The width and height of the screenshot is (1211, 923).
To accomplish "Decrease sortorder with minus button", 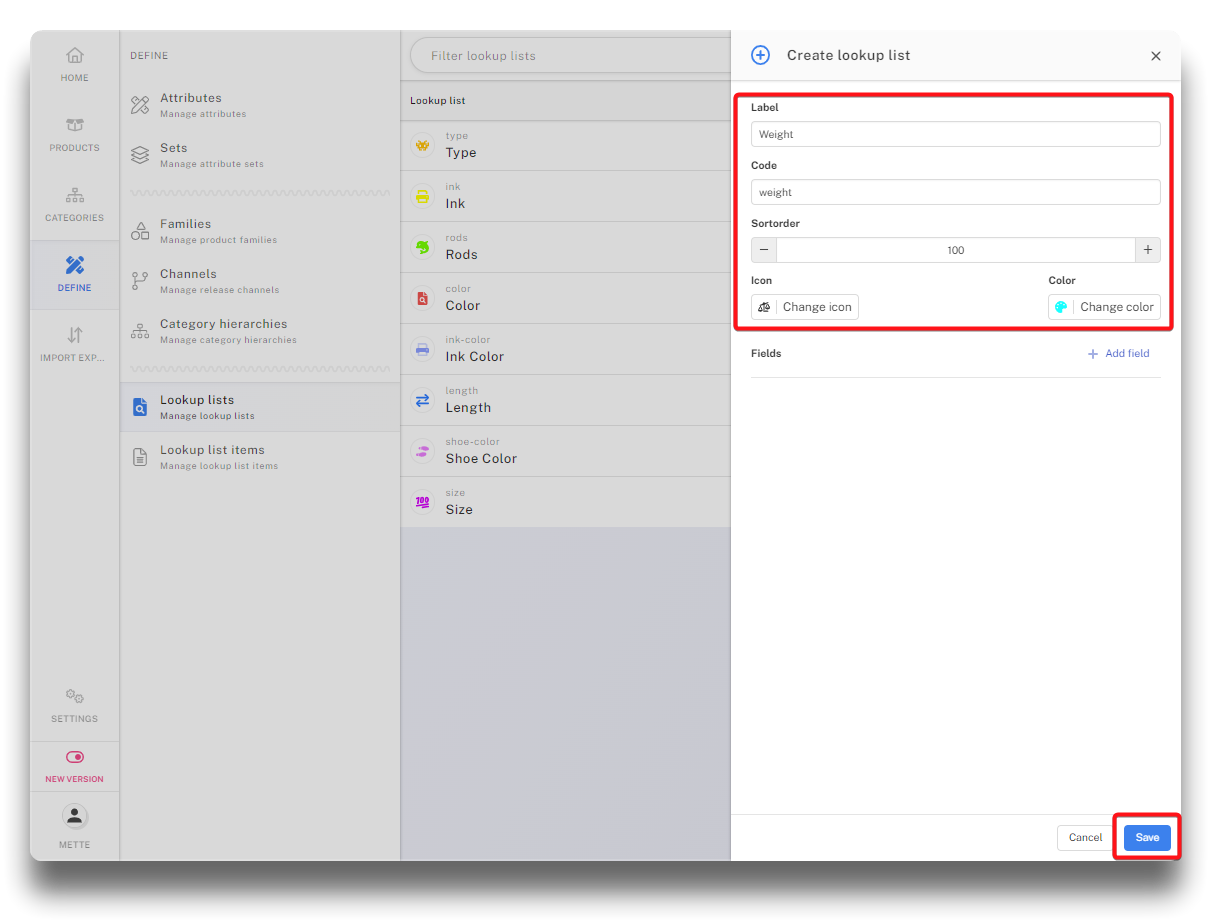I will point(764,250).
